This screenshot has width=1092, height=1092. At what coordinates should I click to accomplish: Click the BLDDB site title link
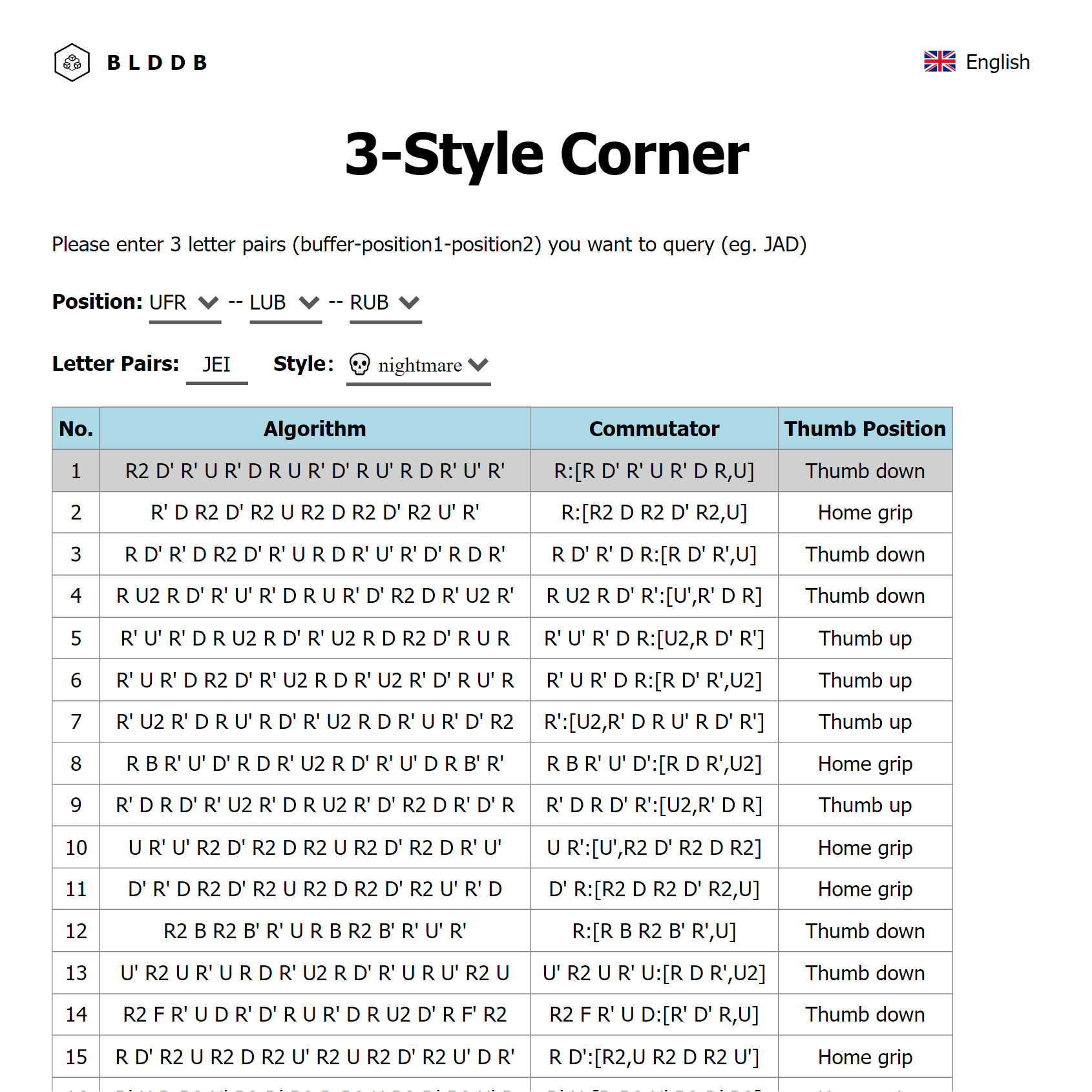pos(157,63)
